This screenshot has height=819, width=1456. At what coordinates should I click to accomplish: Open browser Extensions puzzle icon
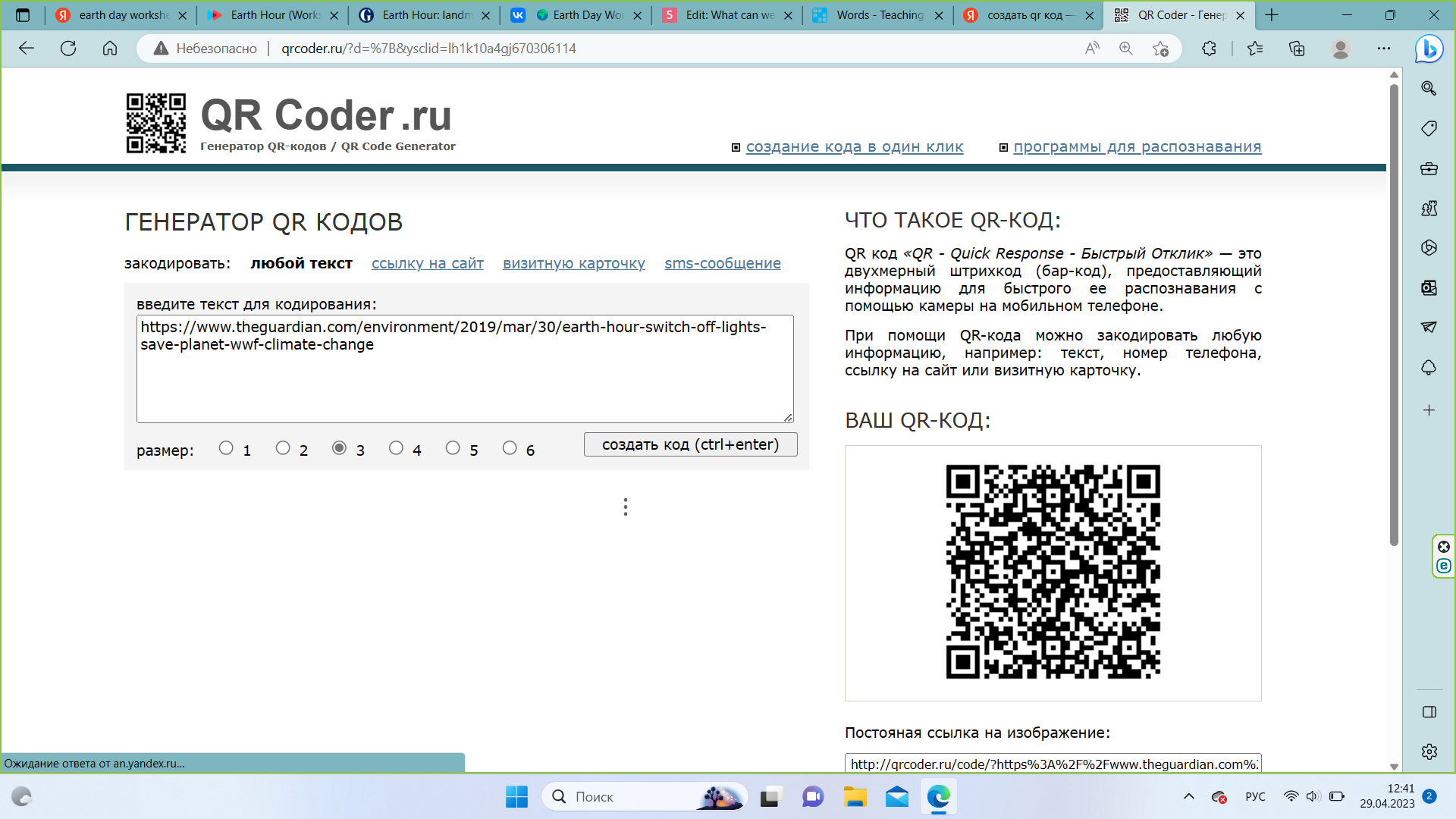1209,49
